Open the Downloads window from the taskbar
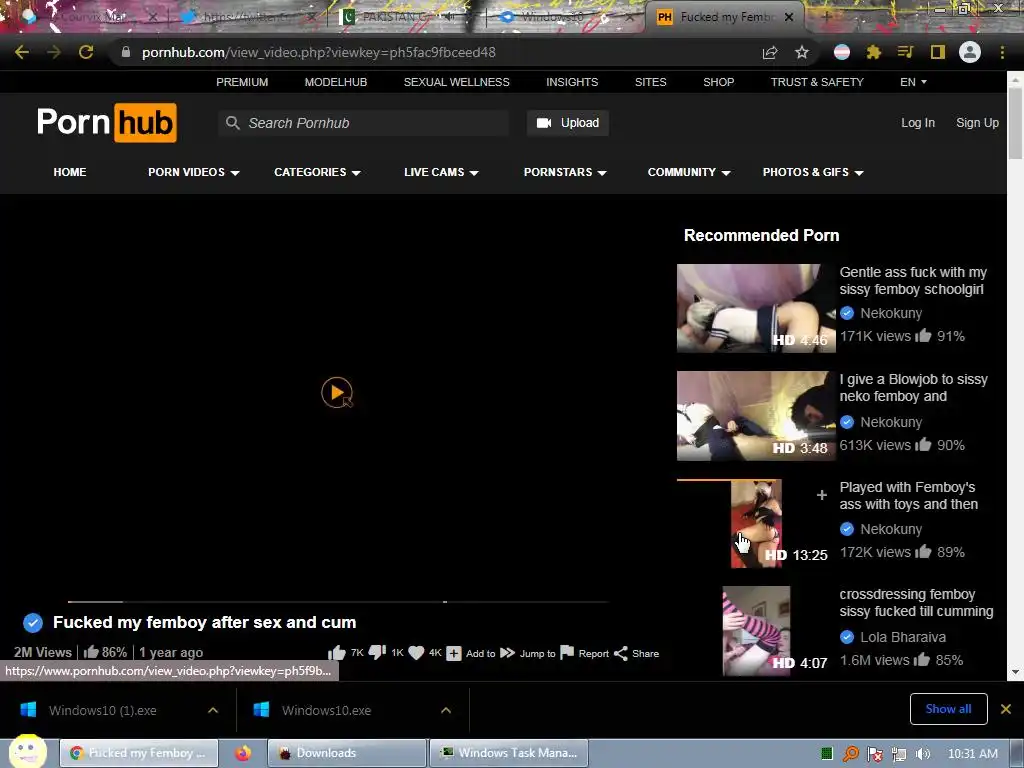Screen dimensions: 1024x768 [347, 753]
